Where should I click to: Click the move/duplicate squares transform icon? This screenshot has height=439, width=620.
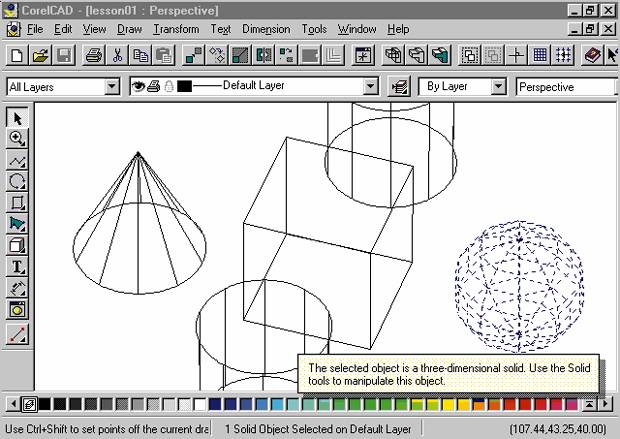coord(193,55)
